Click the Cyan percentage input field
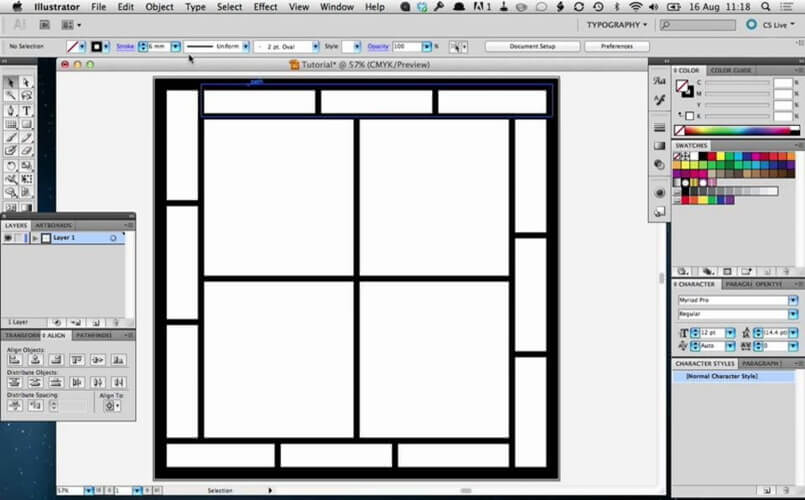 [x=783, y=82]
